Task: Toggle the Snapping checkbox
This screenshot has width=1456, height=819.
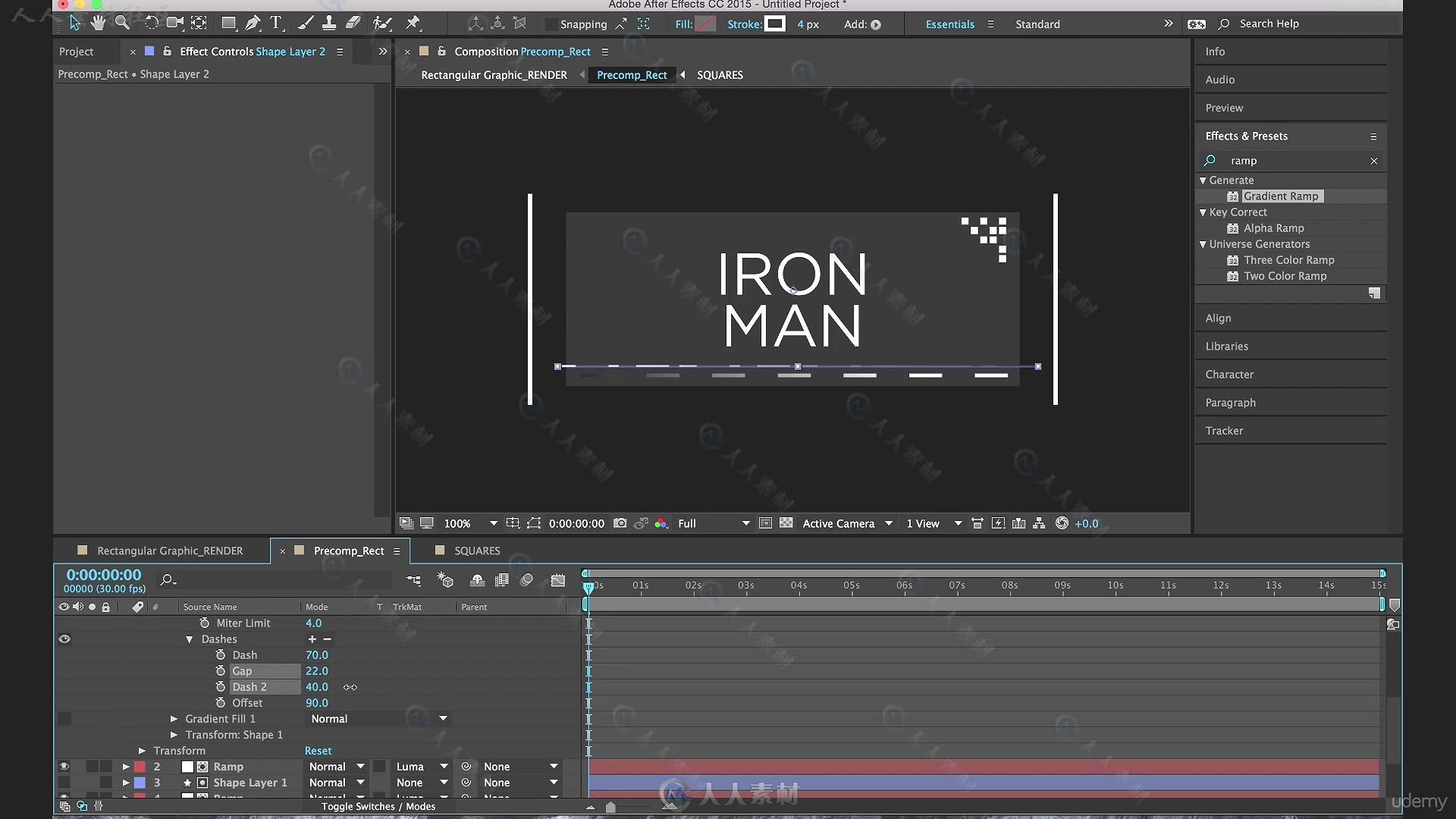Action: tap(551, 24)
